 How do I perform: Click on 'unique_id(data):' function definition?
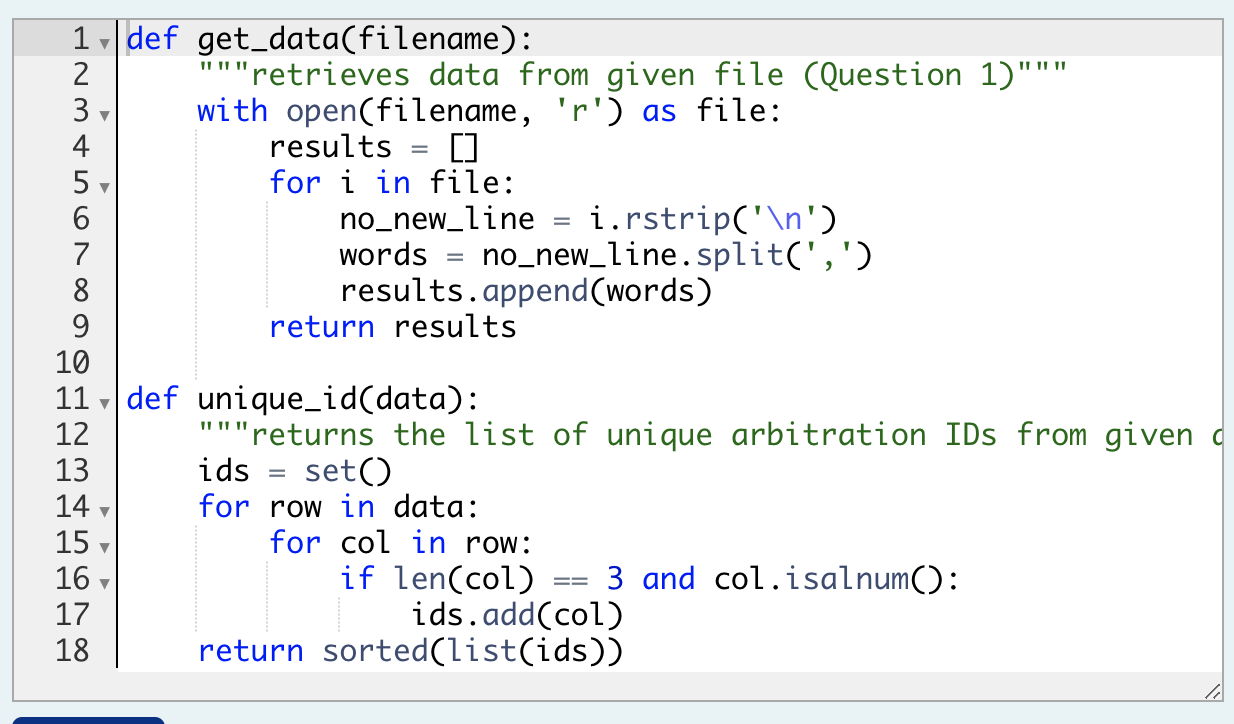point(339,400)
